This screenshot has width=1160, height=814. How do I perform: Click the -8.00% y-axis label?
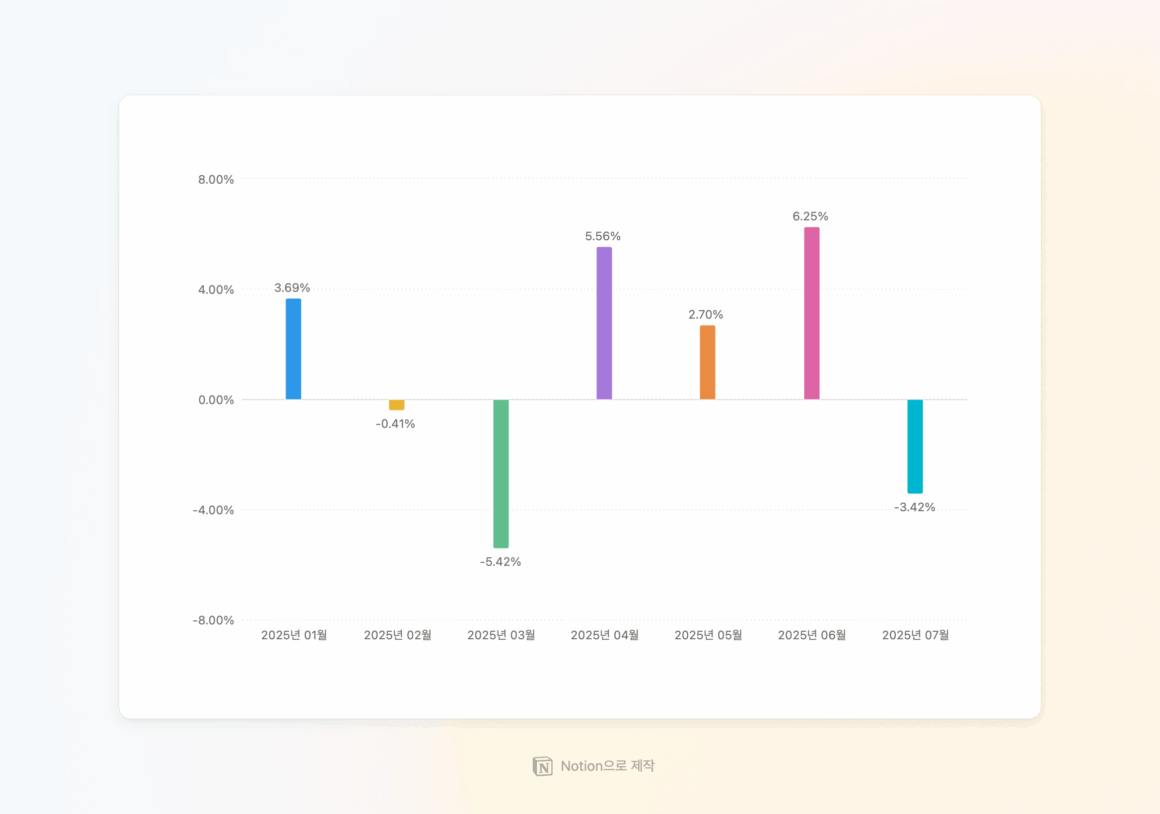pos(213,620)
